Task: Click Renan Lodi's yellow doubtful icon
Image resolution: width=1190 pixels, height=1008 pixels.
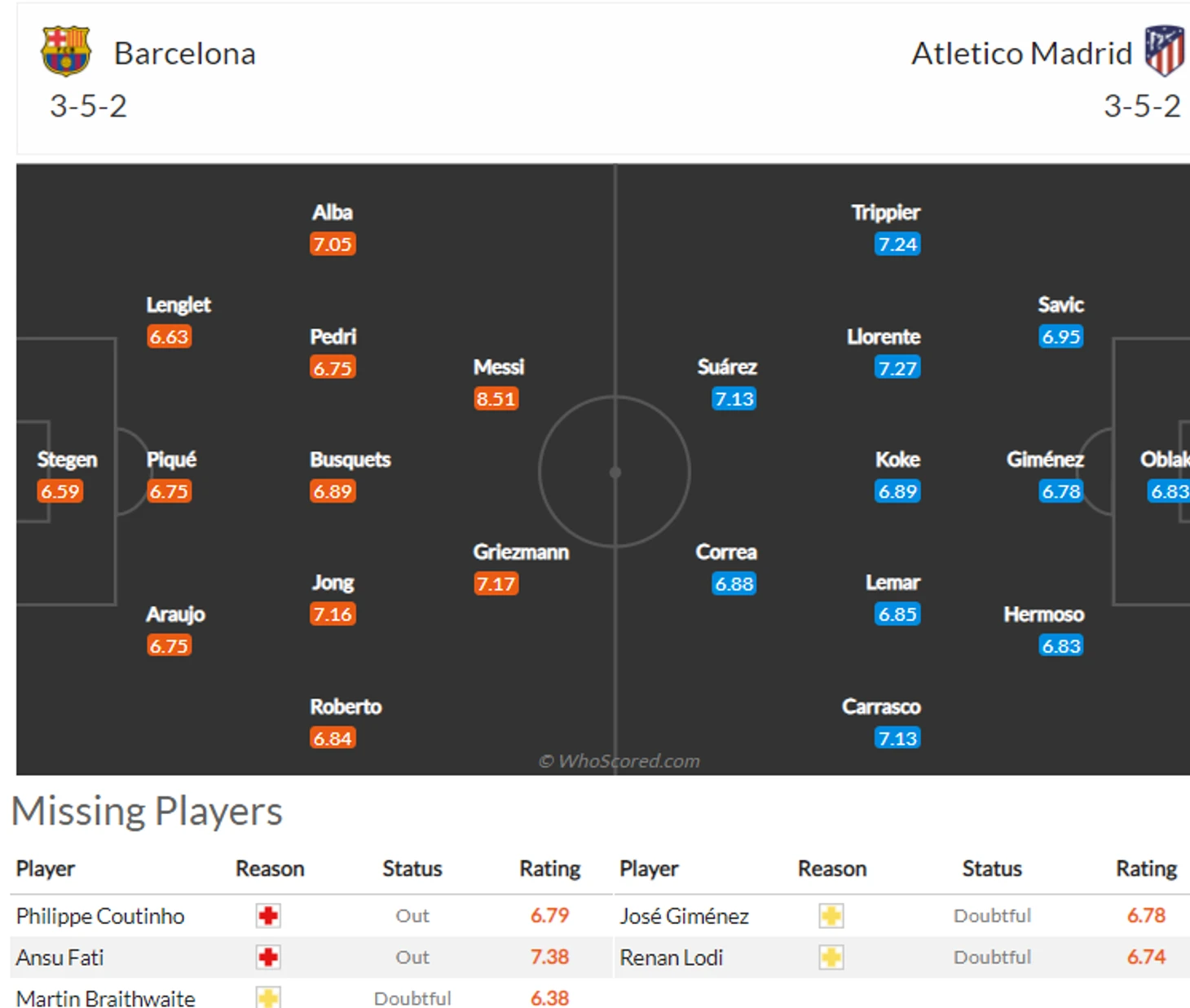Action: tap(831, 957)
